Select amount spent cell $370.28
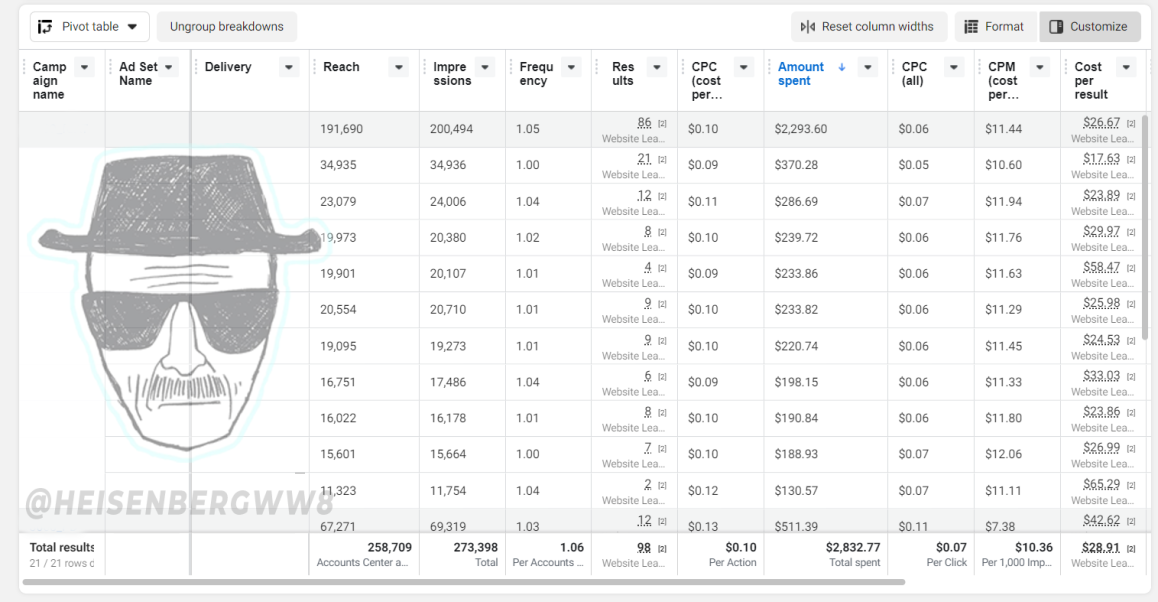Screen dimensions: 1158x602 826,165
